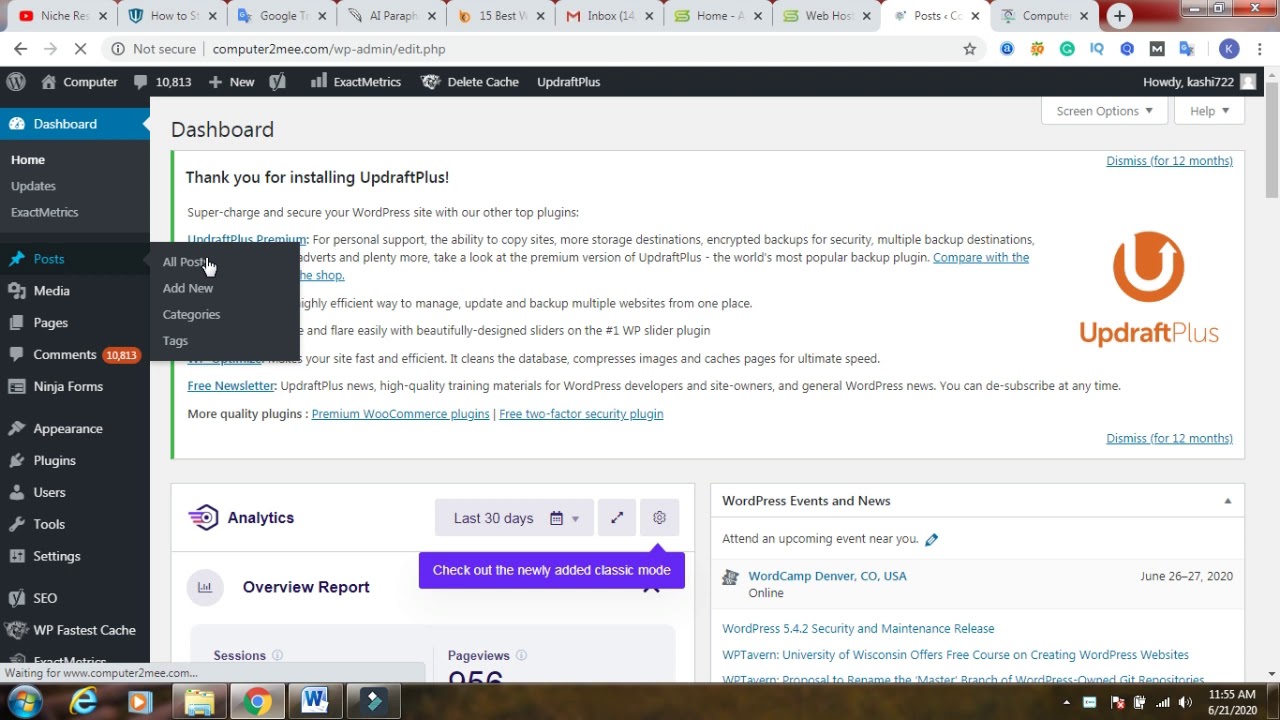Open ExactMetrics in the top admin bar
This screenshot has width=1280, height=720.
click(355, 82)
